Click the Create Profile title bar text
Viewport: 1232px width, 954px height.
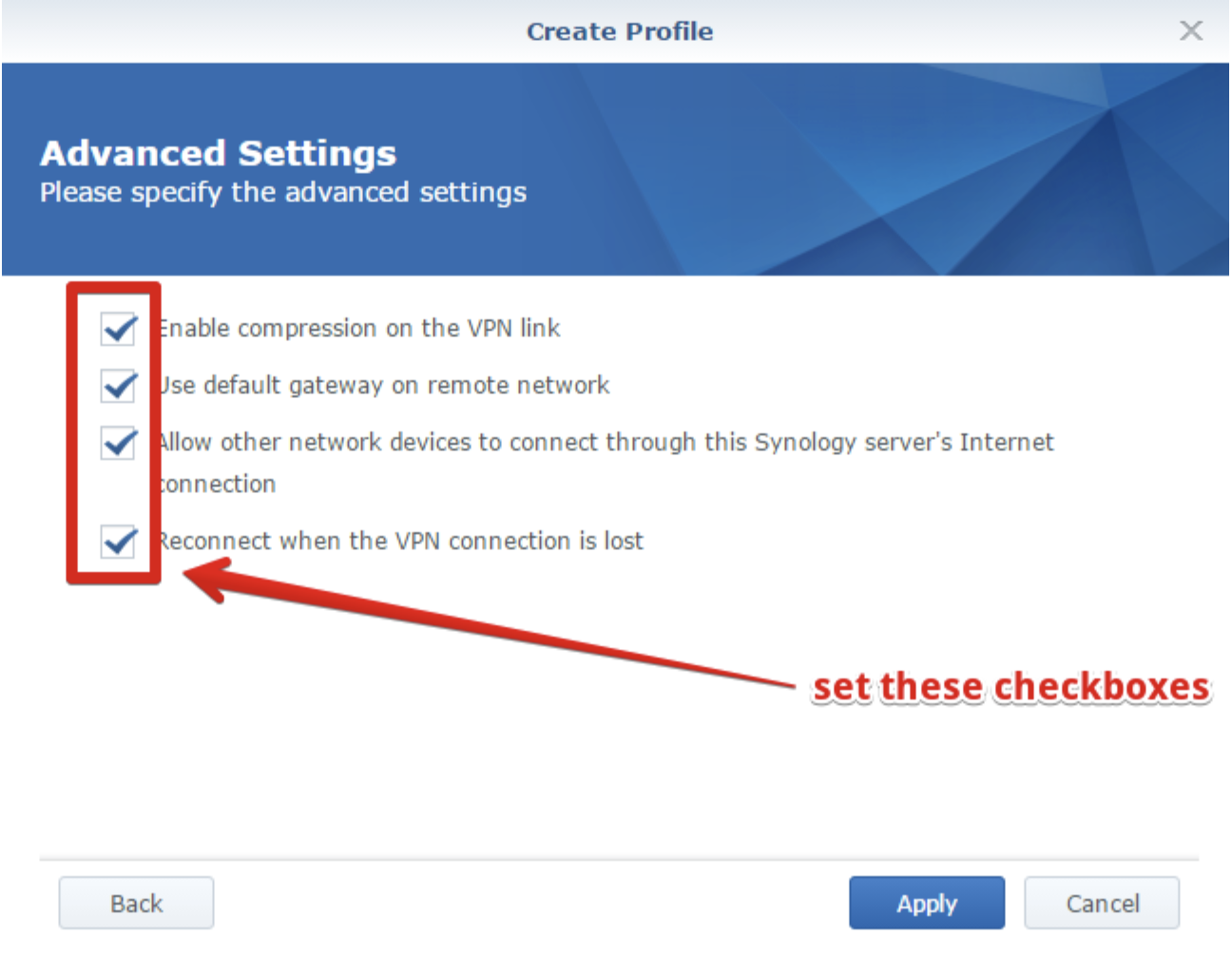click(620, 31)
